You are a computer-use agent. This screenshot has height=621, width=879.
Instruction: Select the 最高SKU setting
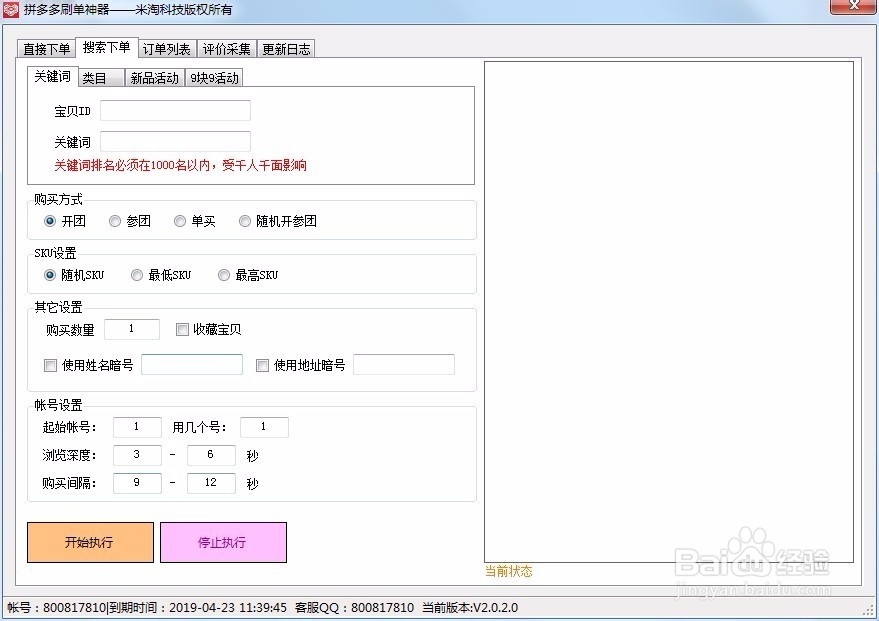click(224, 274)
